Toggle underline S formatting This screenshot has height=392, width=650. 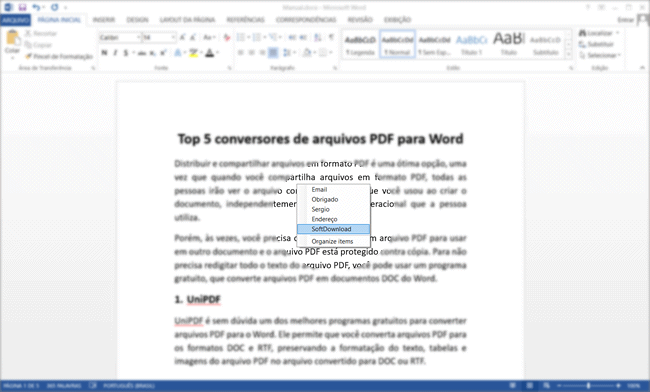point(126,53)
